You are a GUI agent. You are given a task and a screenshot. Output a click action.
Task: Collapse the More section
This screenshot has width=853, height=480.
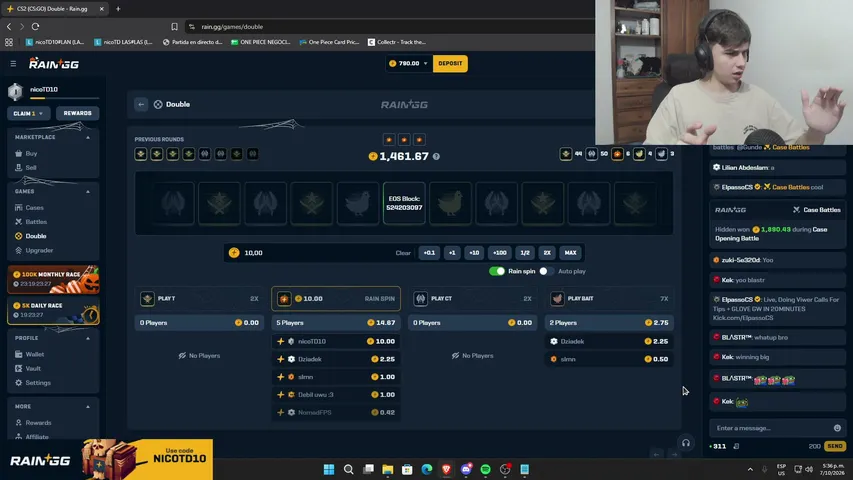coord(88,407)
